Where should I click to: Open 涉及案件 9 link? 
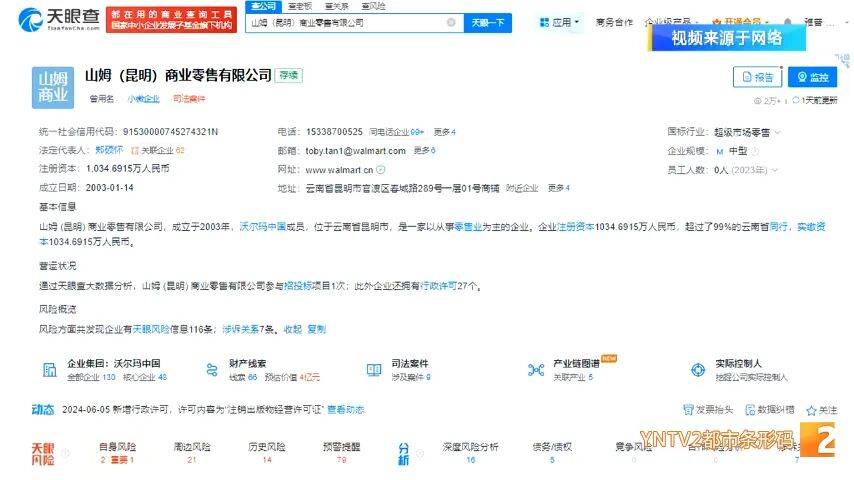[x=411, y=377]
